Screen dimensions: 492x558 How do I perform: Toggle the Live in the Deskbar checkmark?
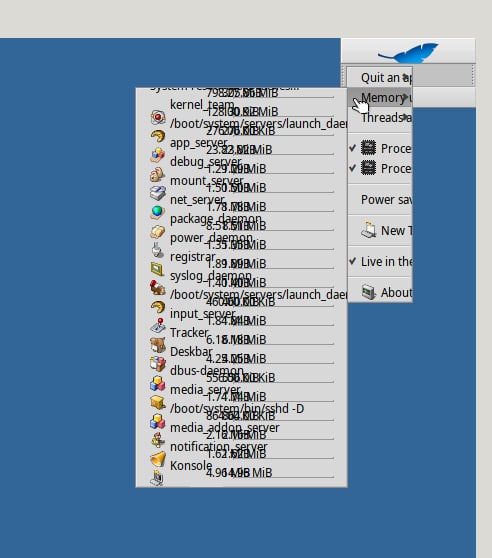pyautogui.click(x=380, y=262)
